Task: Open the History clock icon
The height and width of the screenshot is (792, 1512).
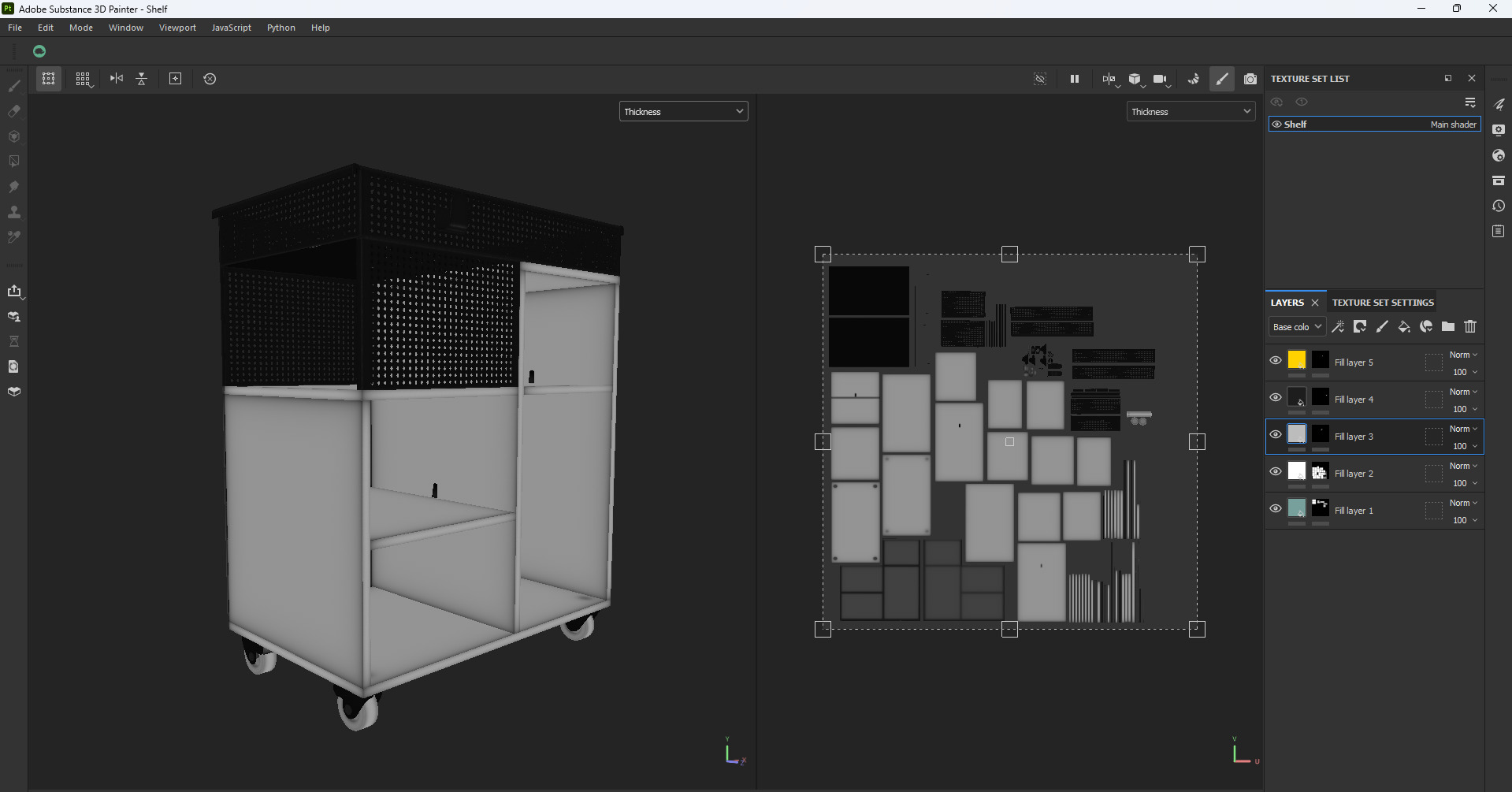Action: point(1499,206)
